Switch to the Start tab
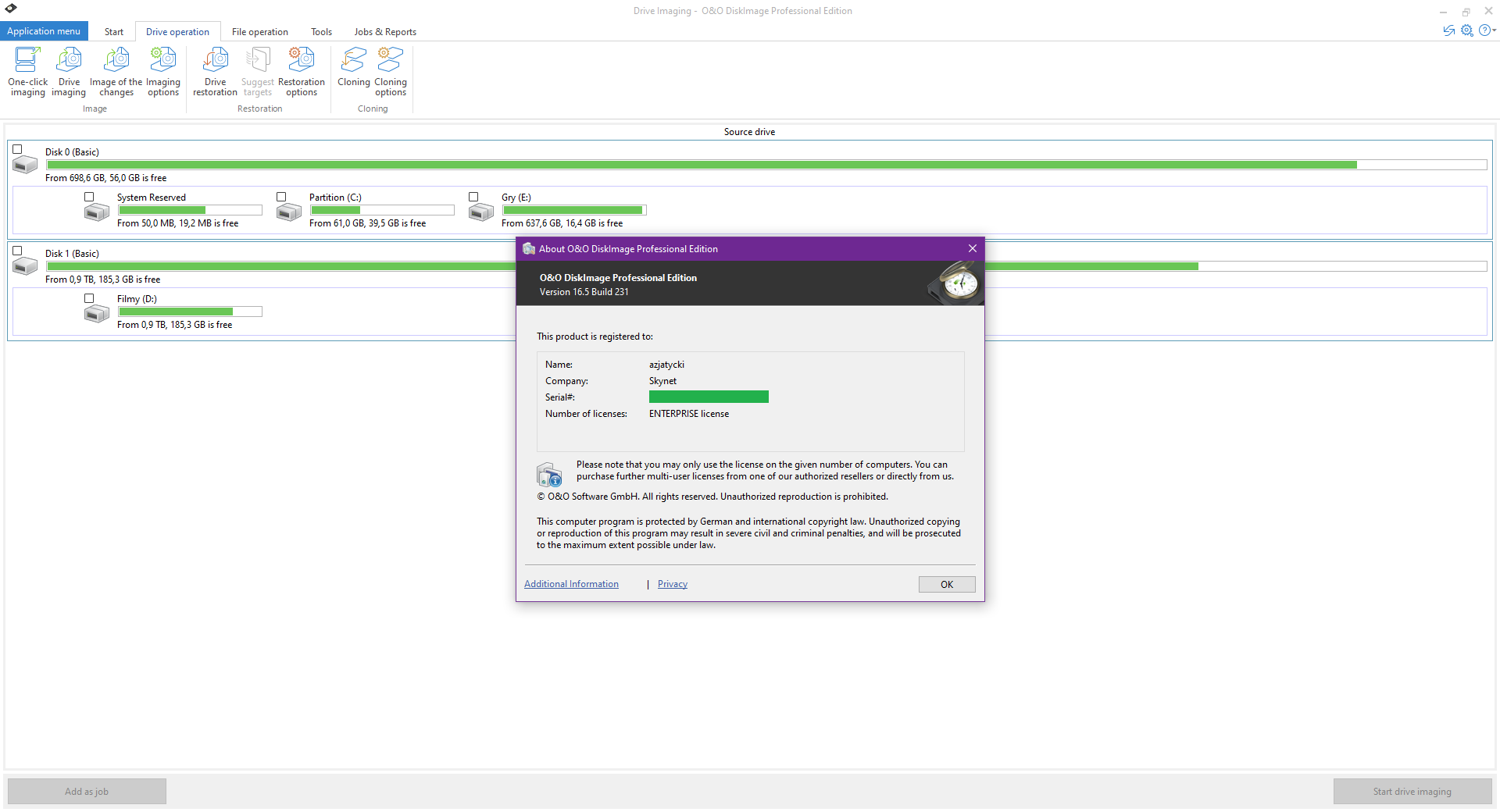Screen dimensions: 1500x812 point(114,32)
